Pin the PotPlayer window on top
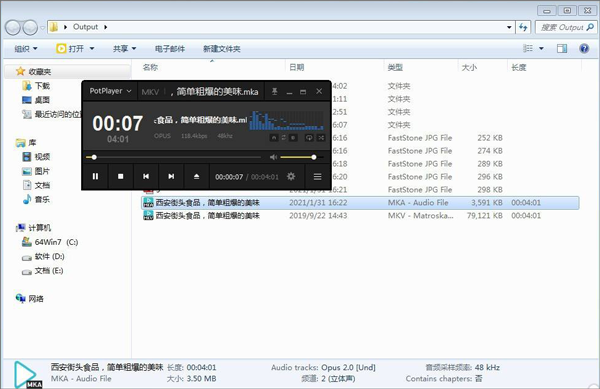The image size is (600, 389). (274, 91)
